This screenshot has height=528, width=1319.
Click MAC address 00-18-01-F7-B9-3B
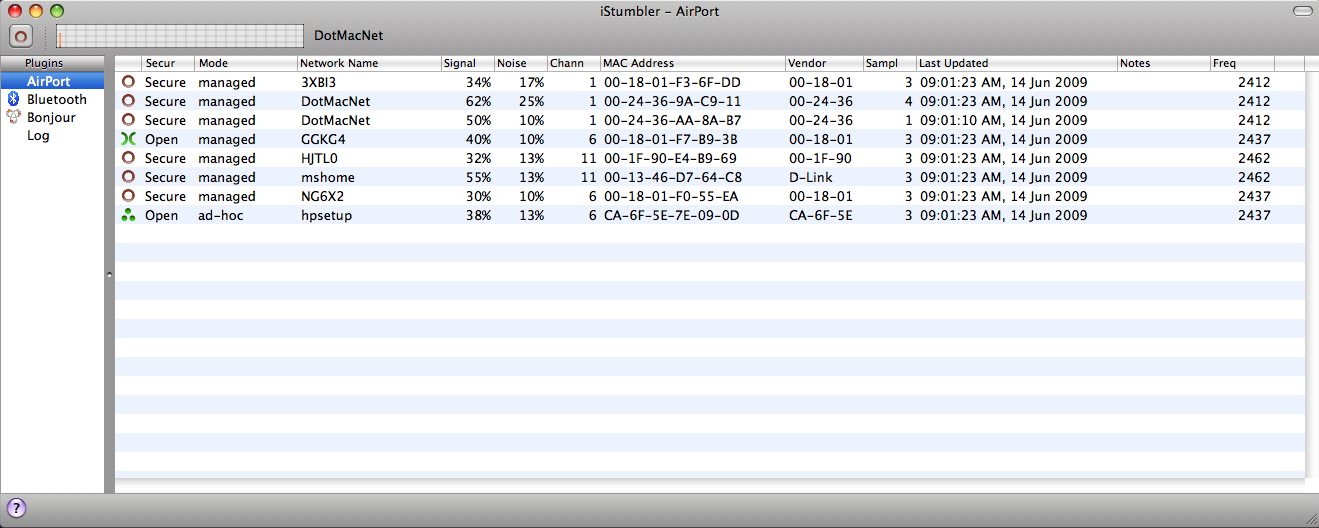click(672, 139)
